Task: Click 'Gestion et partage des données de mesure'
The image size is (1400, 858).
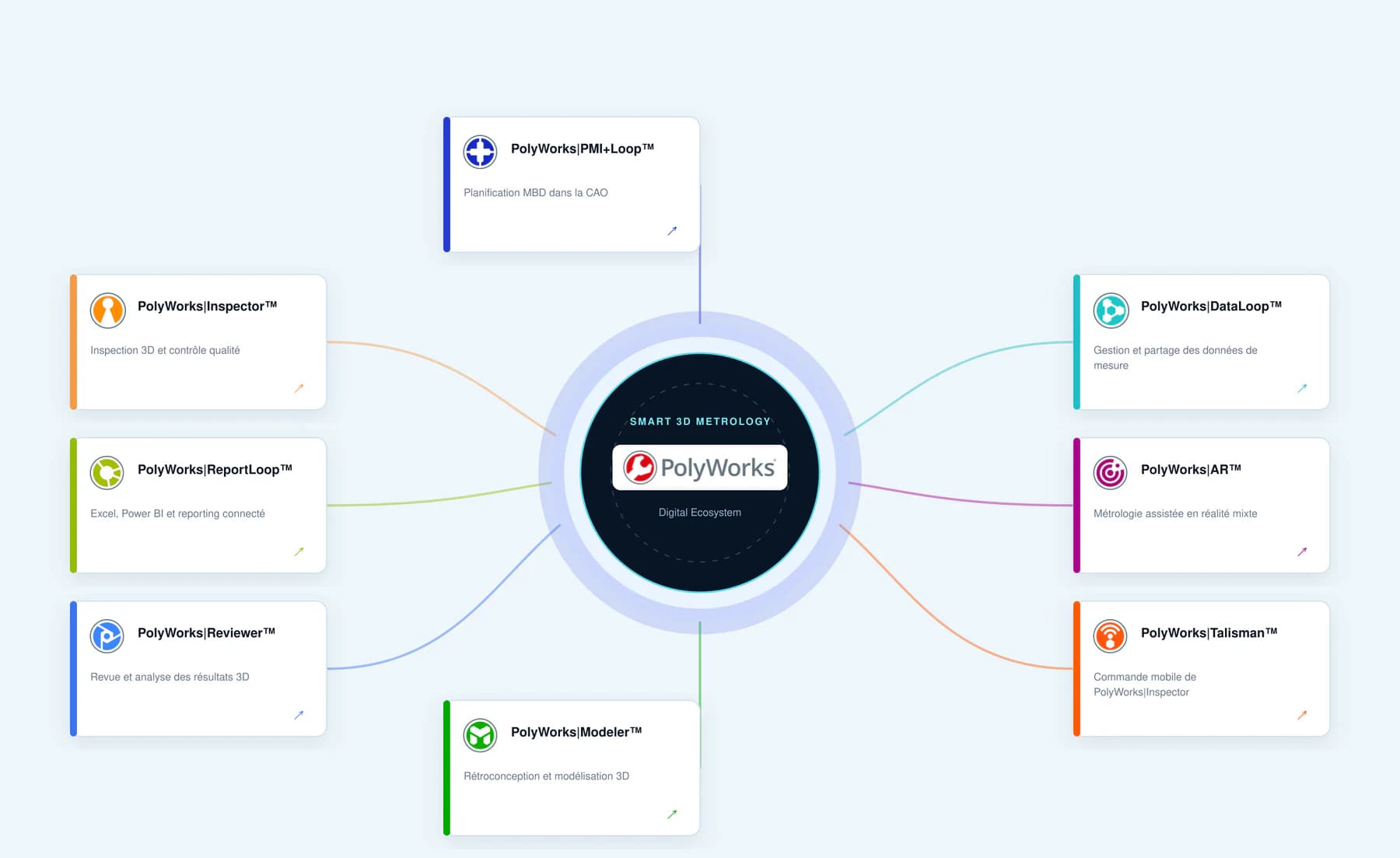Action: point(1175,358)
